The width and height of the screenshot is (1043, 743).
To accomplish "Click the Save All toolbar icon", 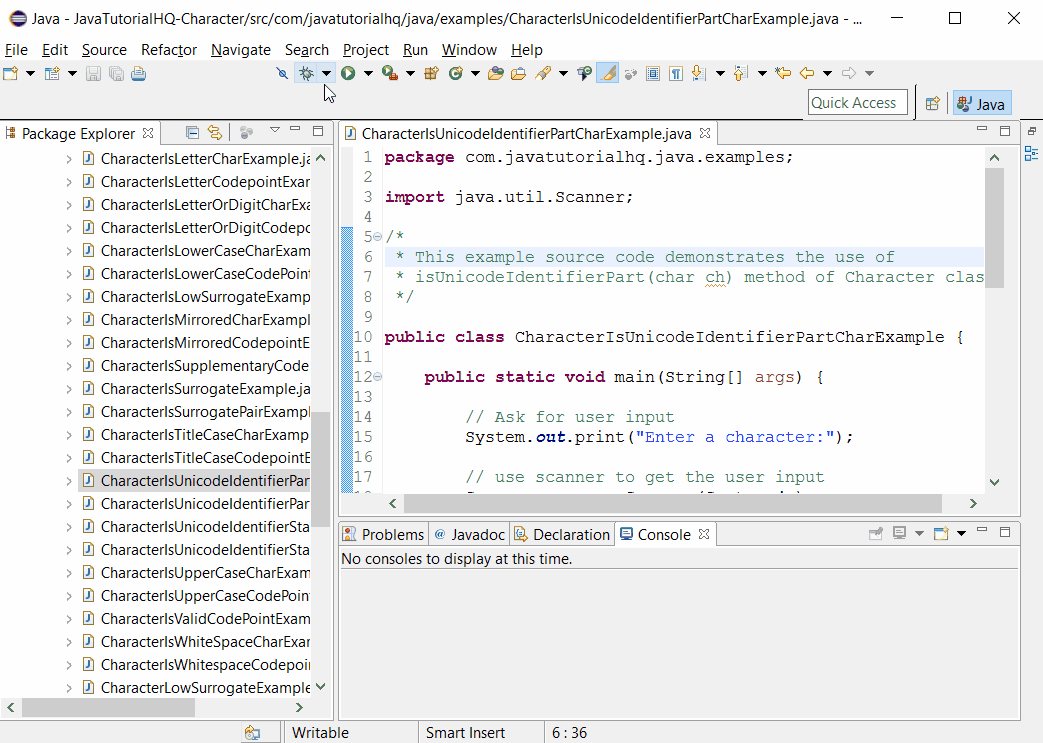I will point(115,72).
